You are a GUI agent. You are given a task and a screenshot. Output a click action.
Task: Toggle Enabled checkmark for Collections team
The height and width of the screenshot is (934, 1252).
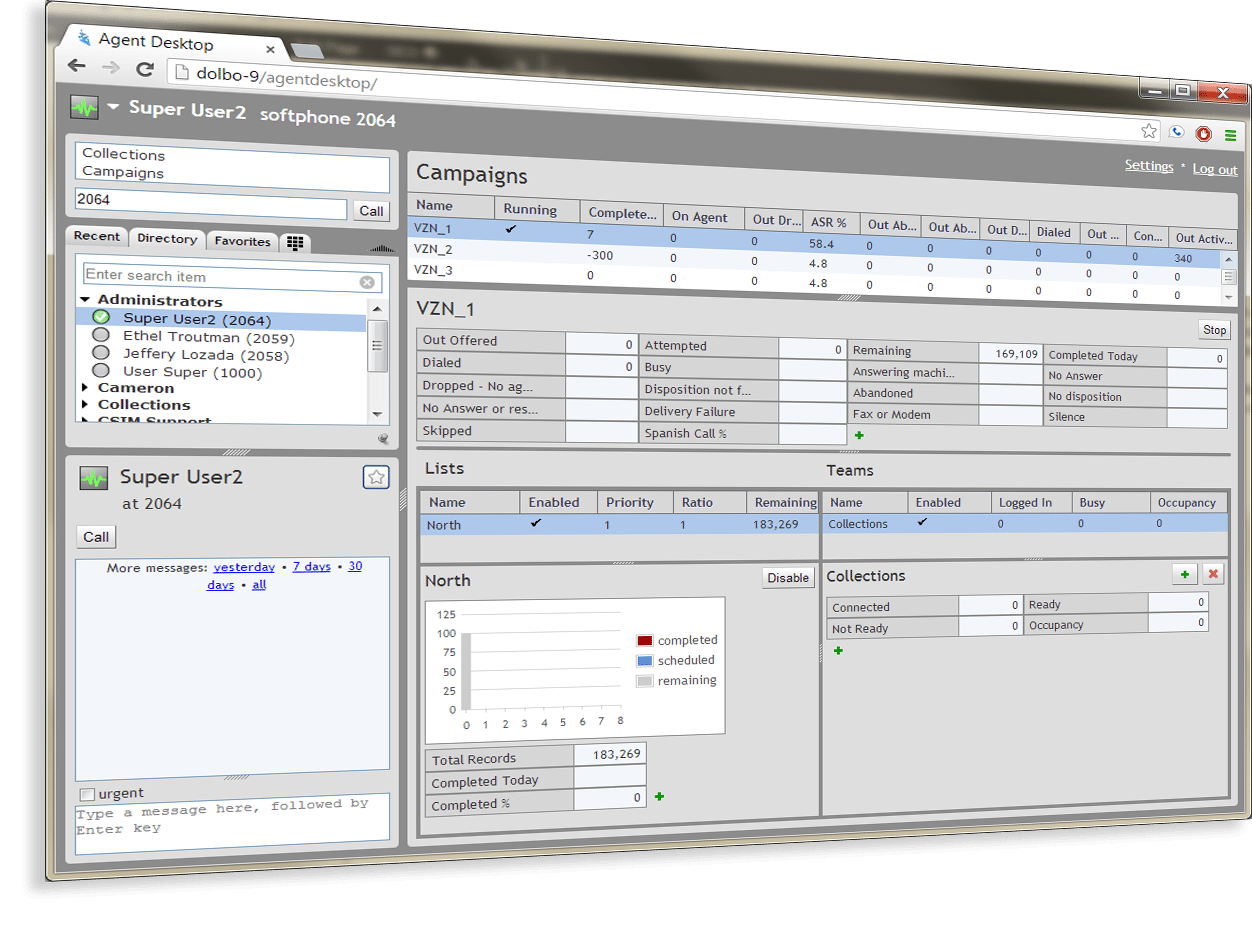click(922, 522)
